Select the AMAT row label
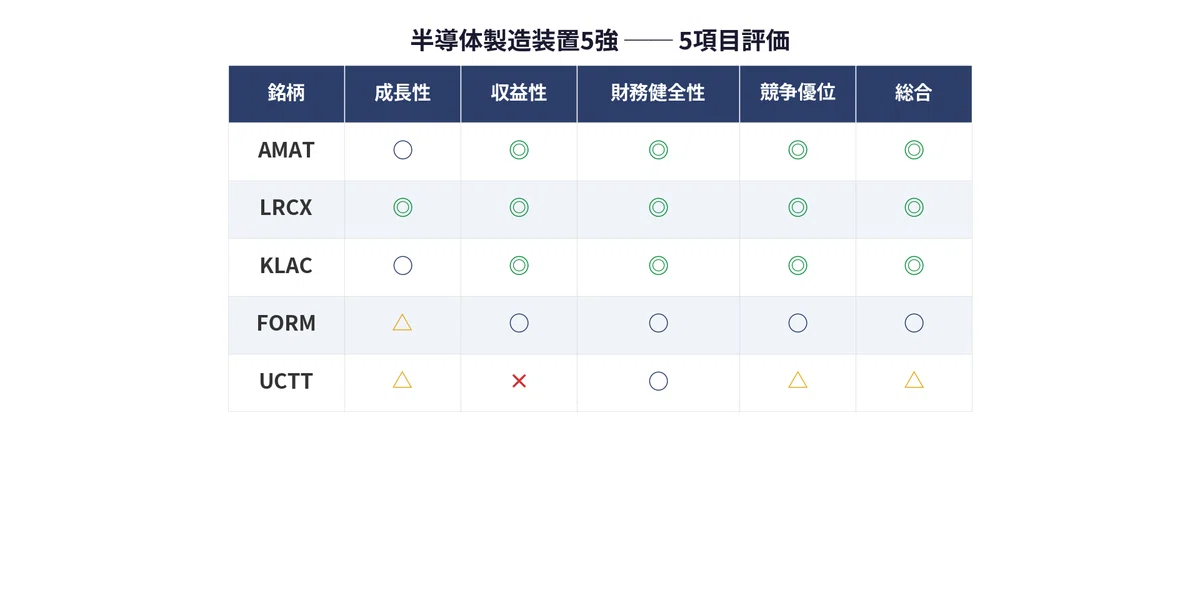1200x615 pixels. tap(286, 150)
